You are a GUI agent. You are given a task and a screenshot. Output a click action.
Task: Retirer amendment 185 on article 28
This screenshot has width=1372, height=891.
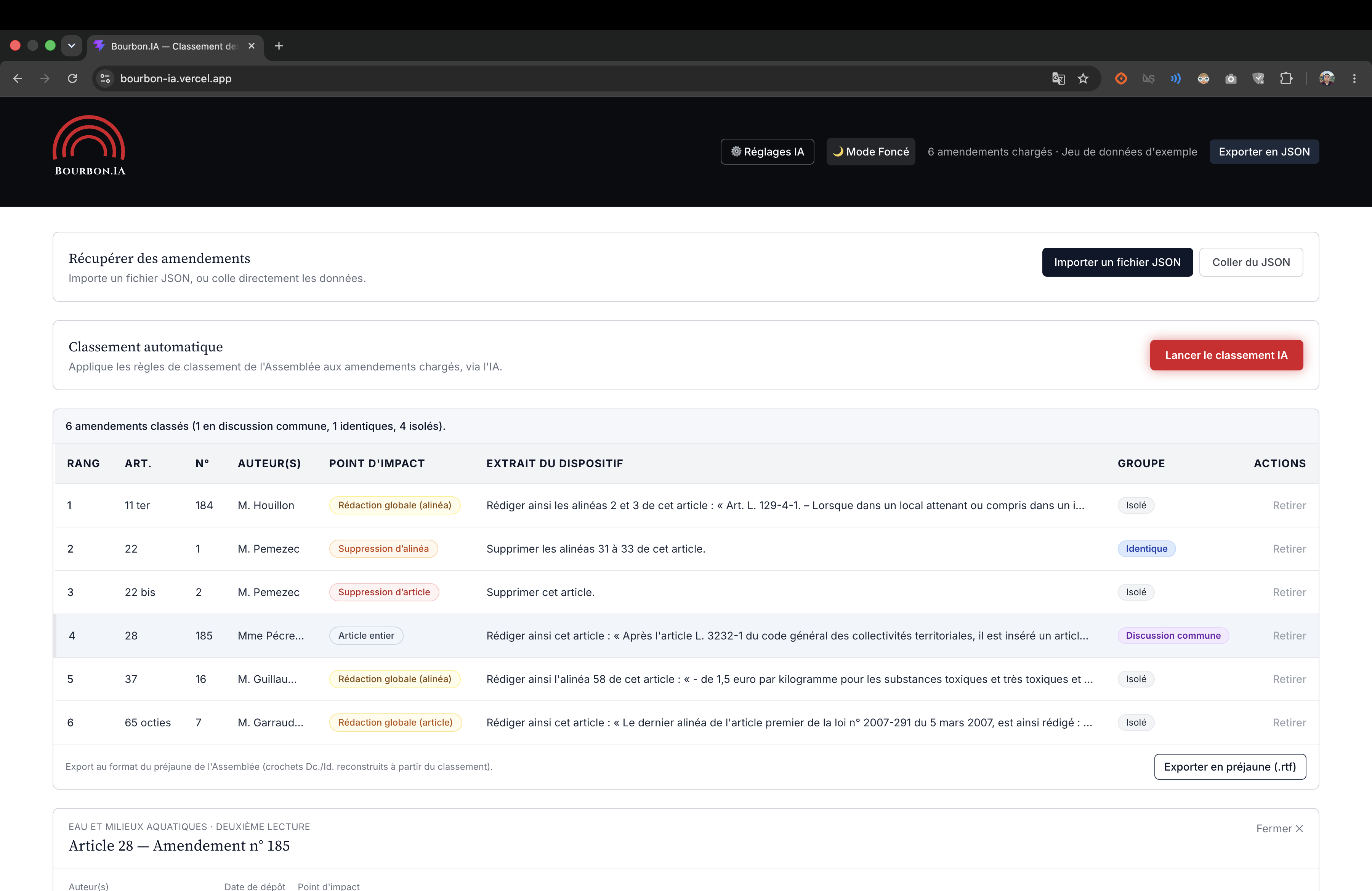1289,636
